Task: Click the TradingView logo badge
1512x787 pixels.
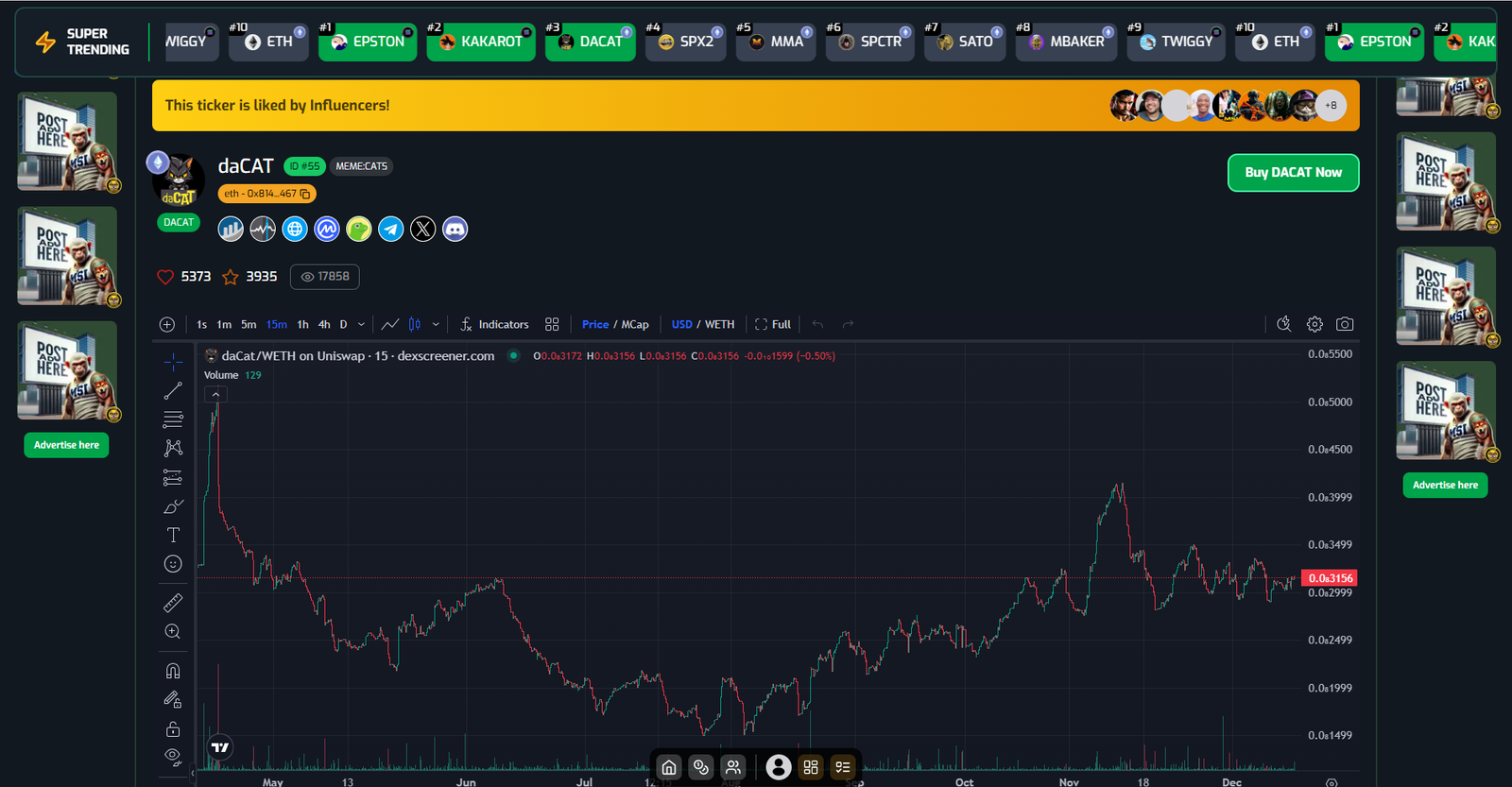Action: (x=220, y=747)
